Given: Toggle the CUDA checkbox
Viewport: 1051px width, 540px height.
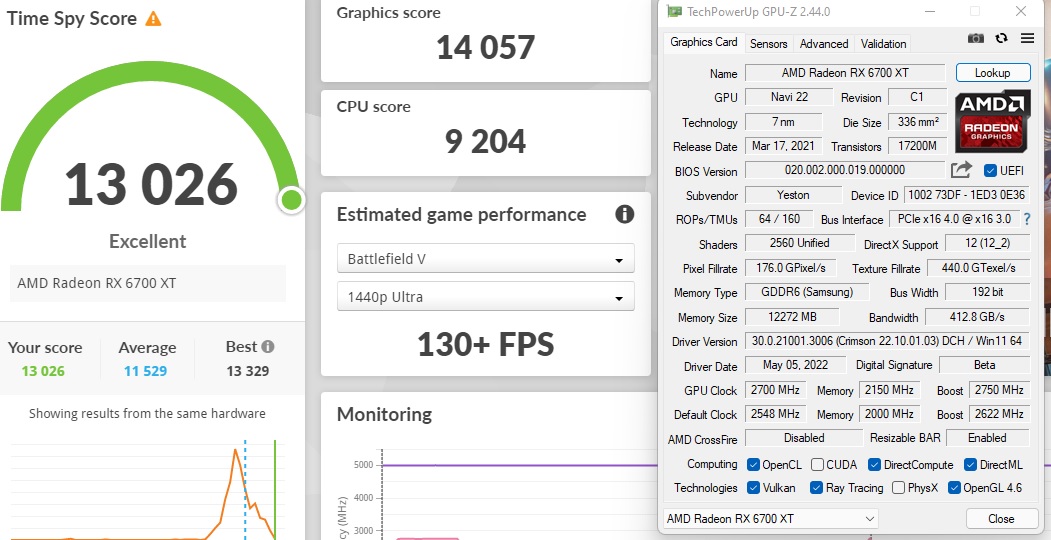Looking at the screenshot, I should pos(817,464).
